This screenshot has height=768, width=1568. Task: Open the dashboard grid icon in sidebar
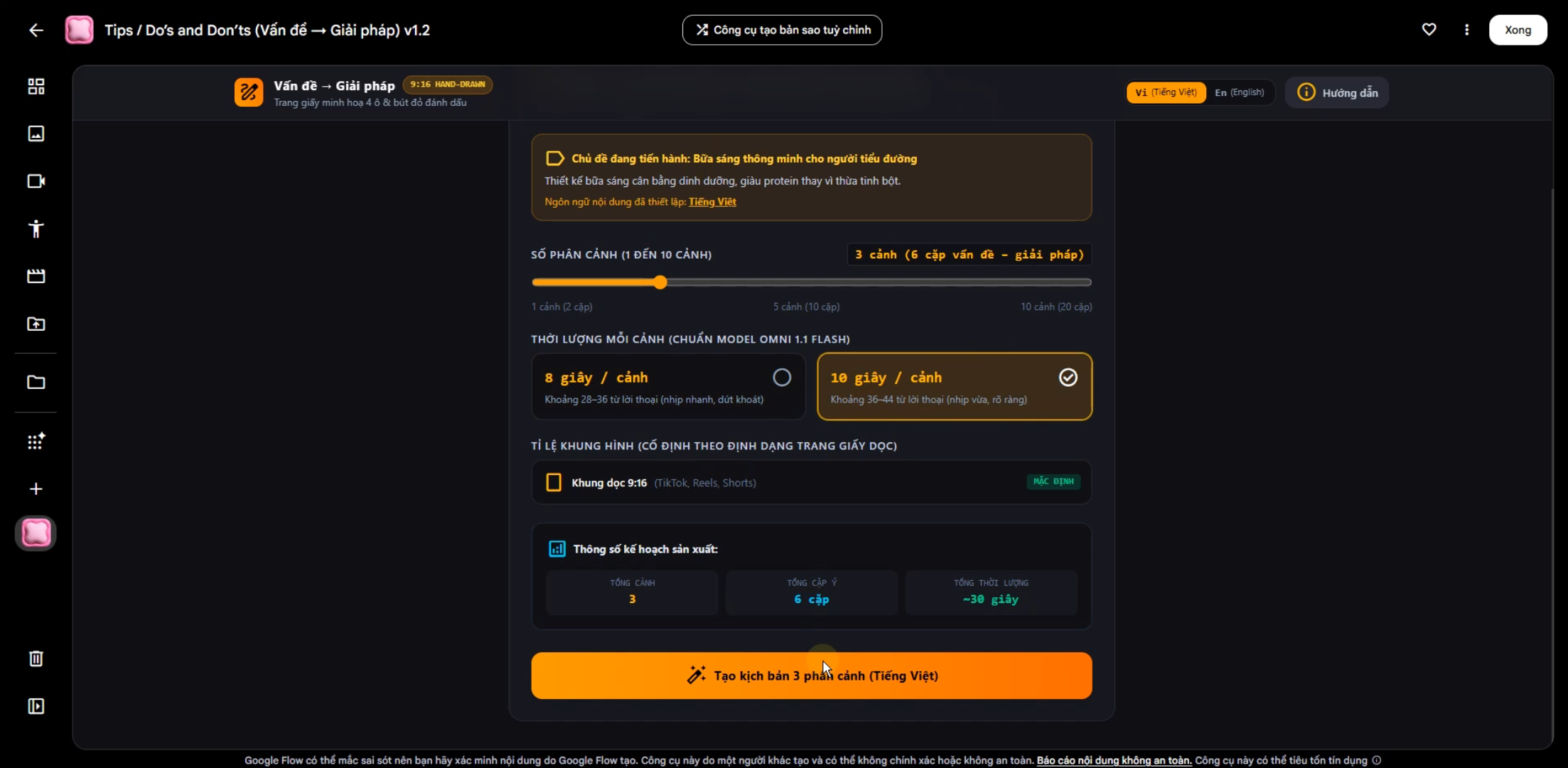click(x=36, y=87)
